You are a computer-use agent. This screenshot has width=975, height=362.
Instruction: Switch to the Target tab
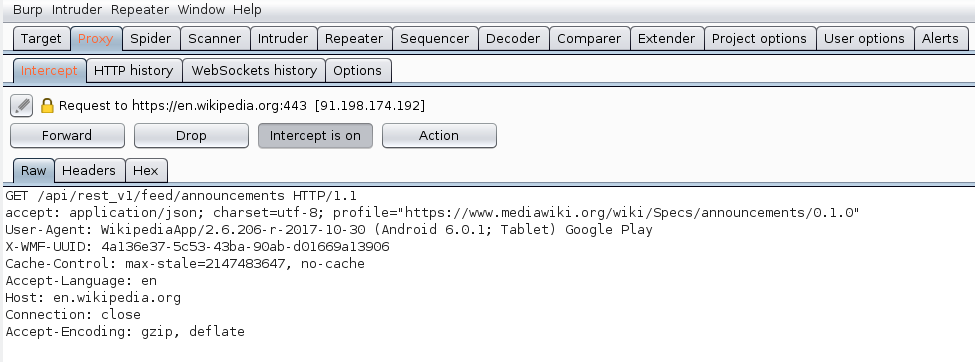point(41,39)
